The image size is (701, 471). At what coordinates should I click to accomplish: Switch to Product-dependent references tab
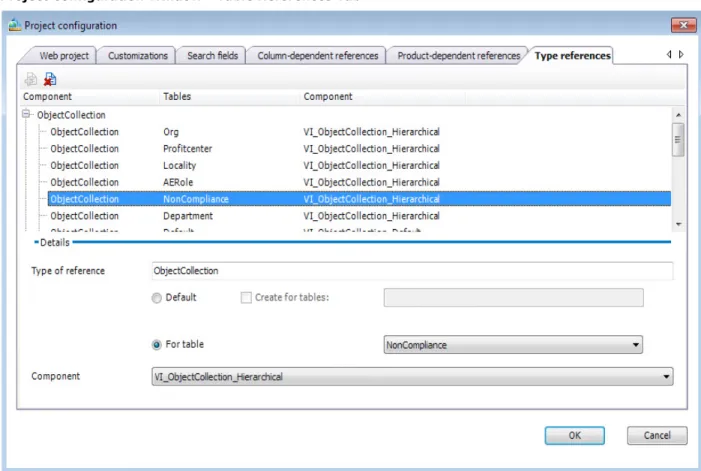[x=459, y=56]
